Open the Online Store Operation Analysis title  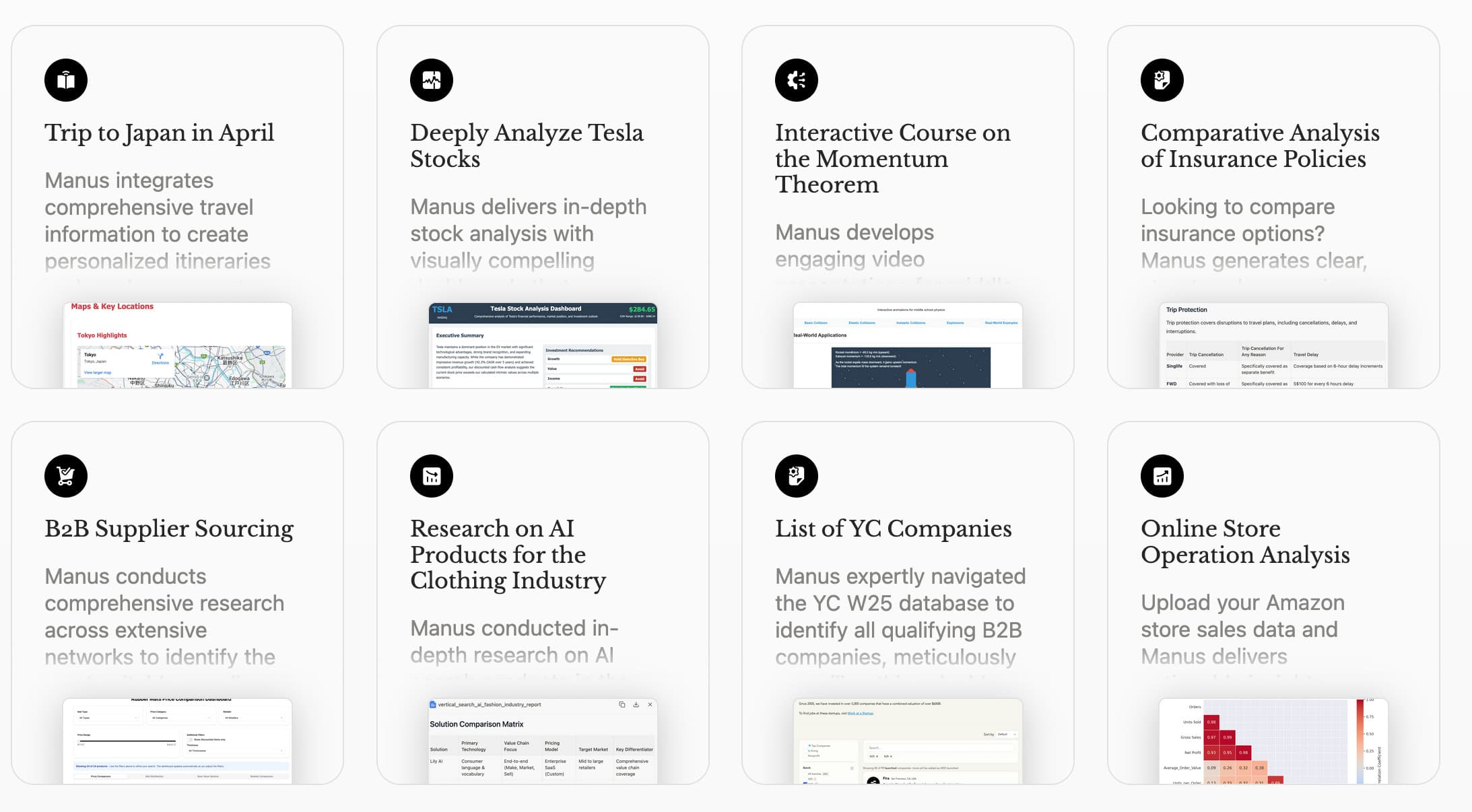click(x=1245, y=541)
